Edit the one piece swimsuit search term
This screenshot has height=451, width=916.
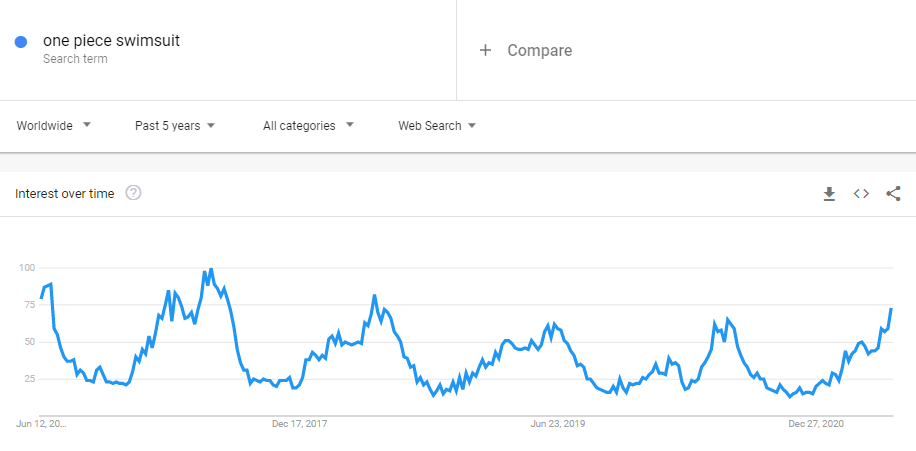click(111, 41)
